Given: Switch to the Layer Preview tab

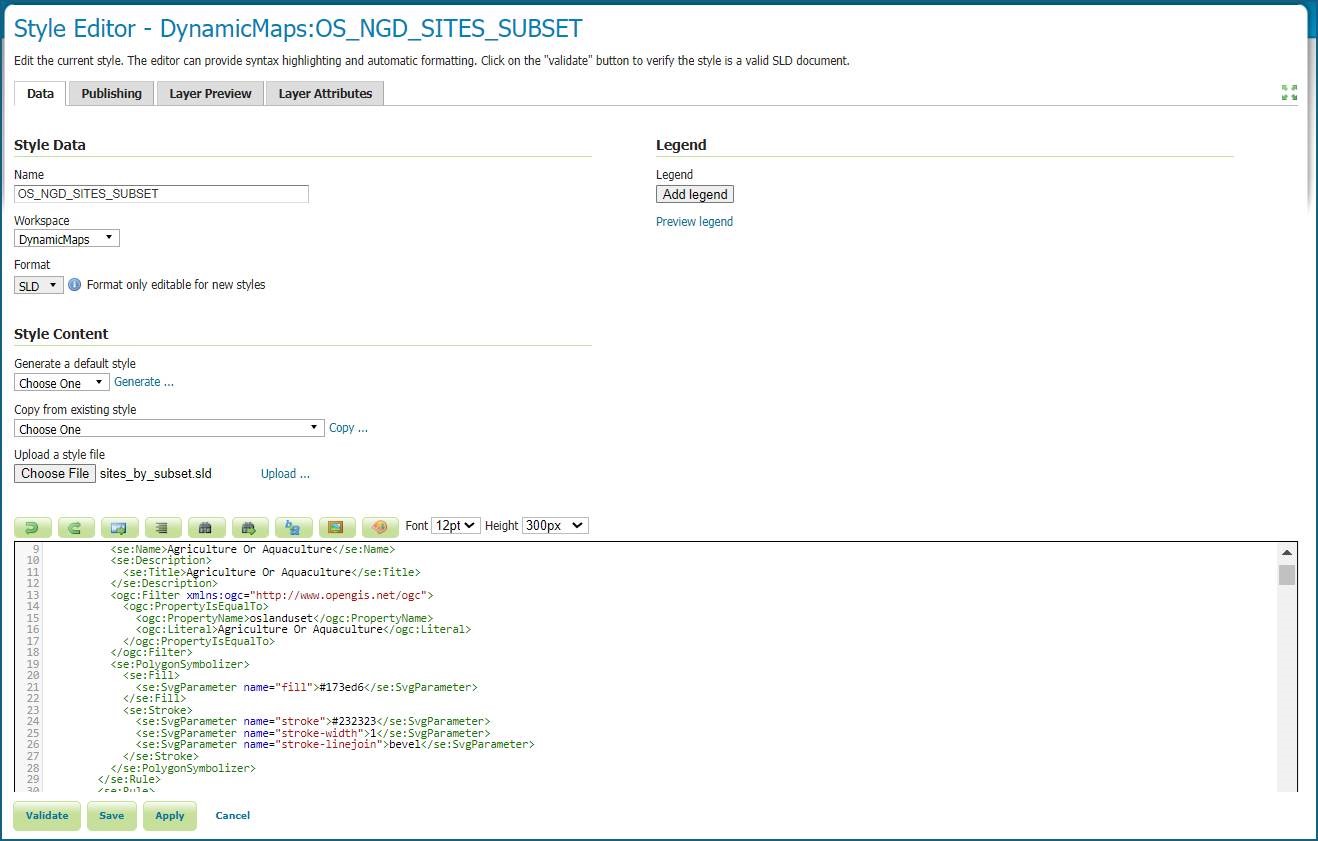Looking at the screenshot, I should 210,93.
